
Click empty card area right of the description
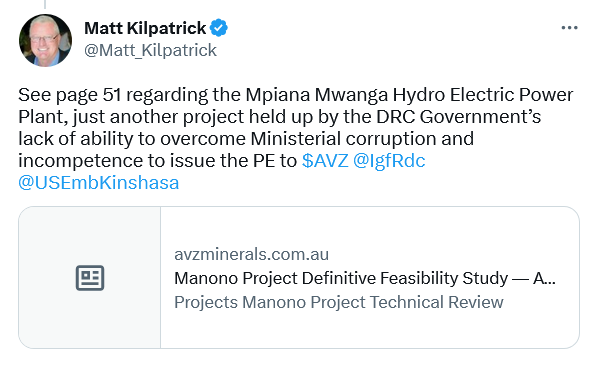[x=540, y=302]
